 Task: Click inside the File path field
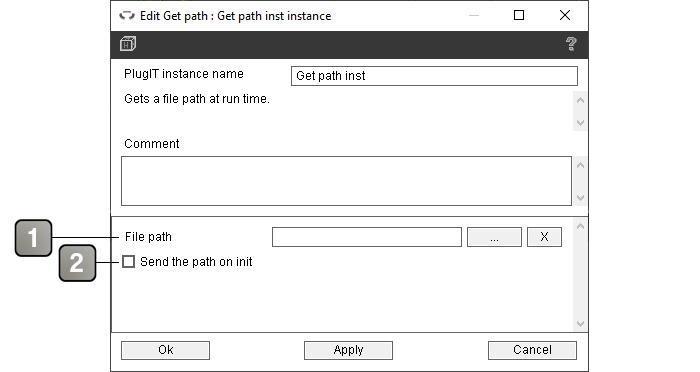367,237
